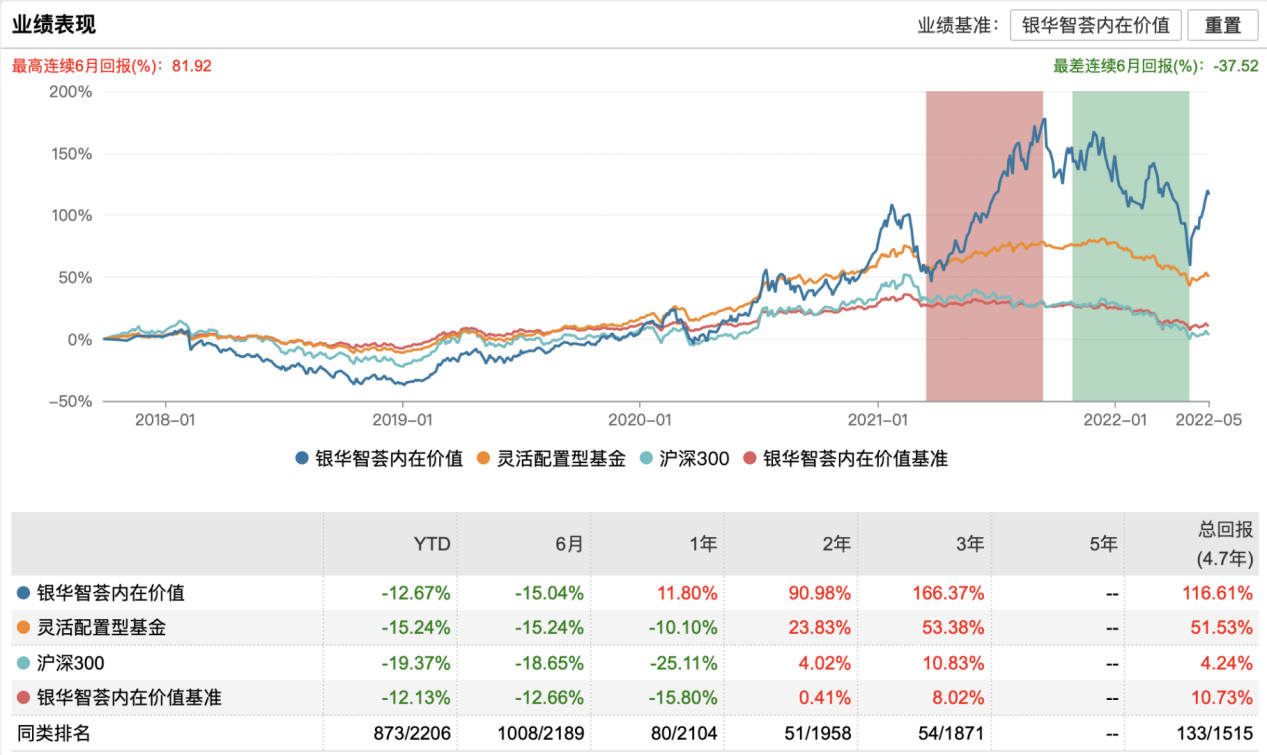Click the orange dot of 灵活配置型基金 in the chart legend
The image size is (1267, 755).
[483, 459]
